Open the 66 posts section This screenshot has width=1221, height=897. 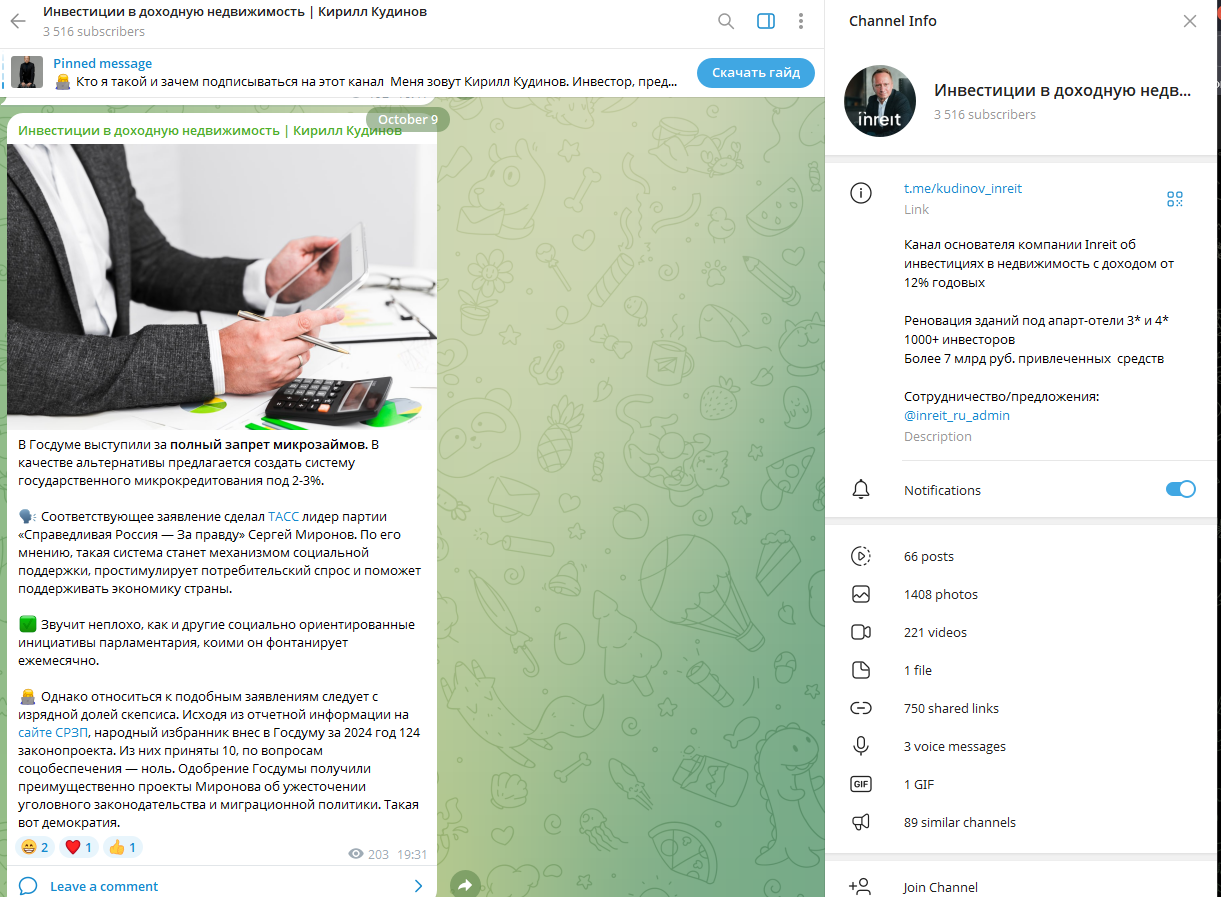1022,556
